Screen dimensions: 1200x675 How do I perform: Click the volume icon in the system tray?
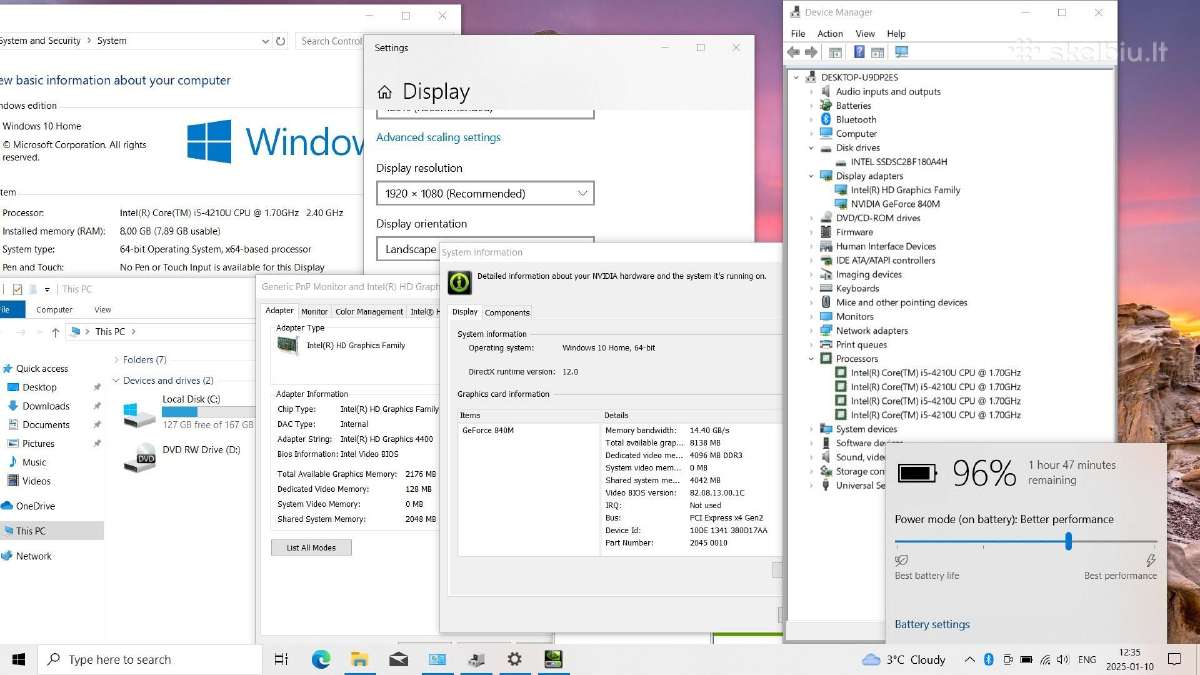[1063, 659]
